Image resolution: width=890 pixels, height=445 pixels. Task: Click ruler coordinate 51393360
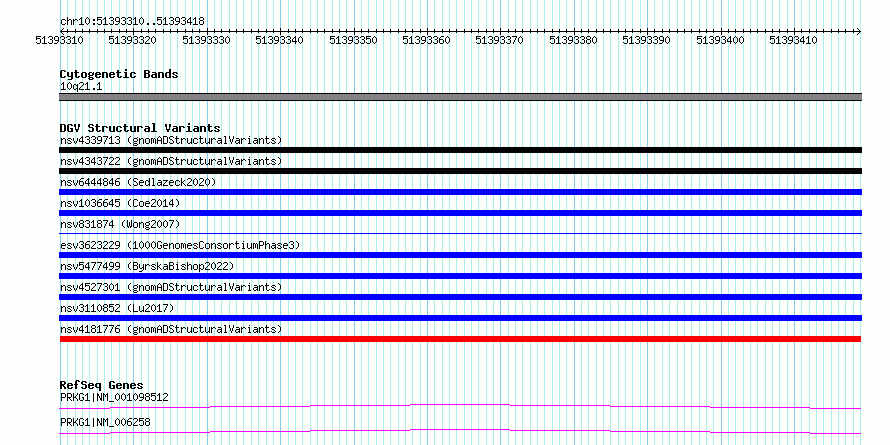pyautogui.click(x=426, y=40)
